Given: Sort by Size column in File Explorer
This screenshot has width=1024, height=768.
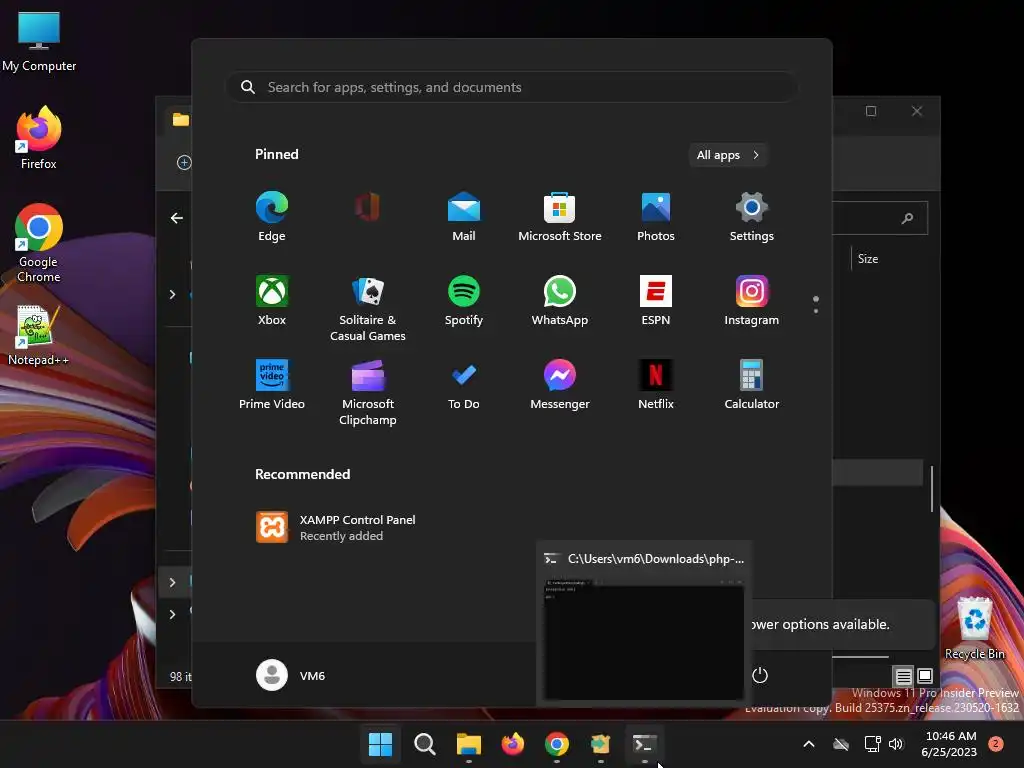Looking at the screenshot, I should tap(868, 259).
